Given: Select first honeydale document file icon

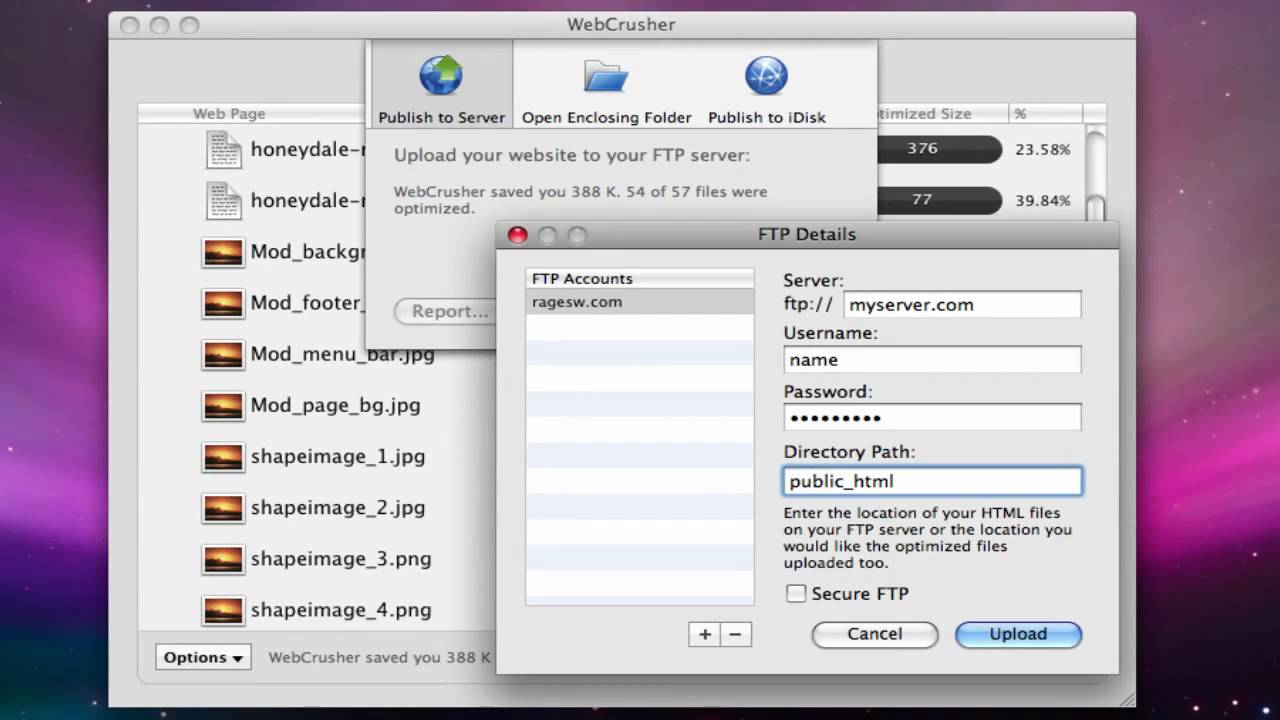Looking at the screenshot, I should 223,150.
